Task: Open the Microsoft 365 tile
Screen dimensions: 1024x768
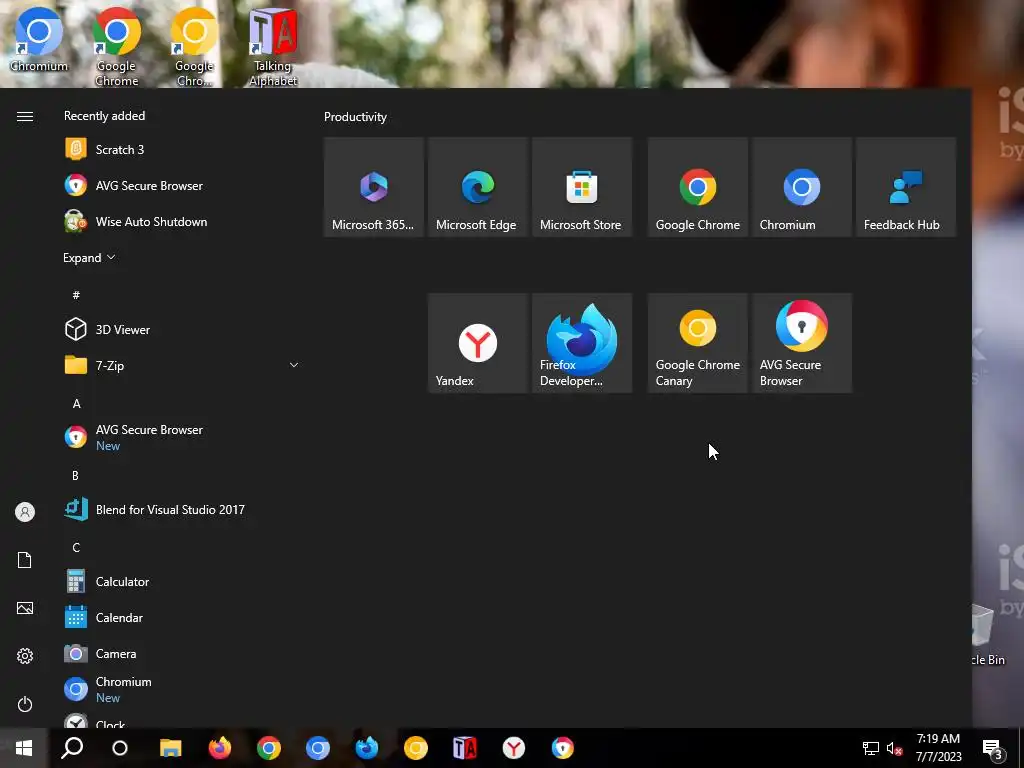Action: [374, 187]
